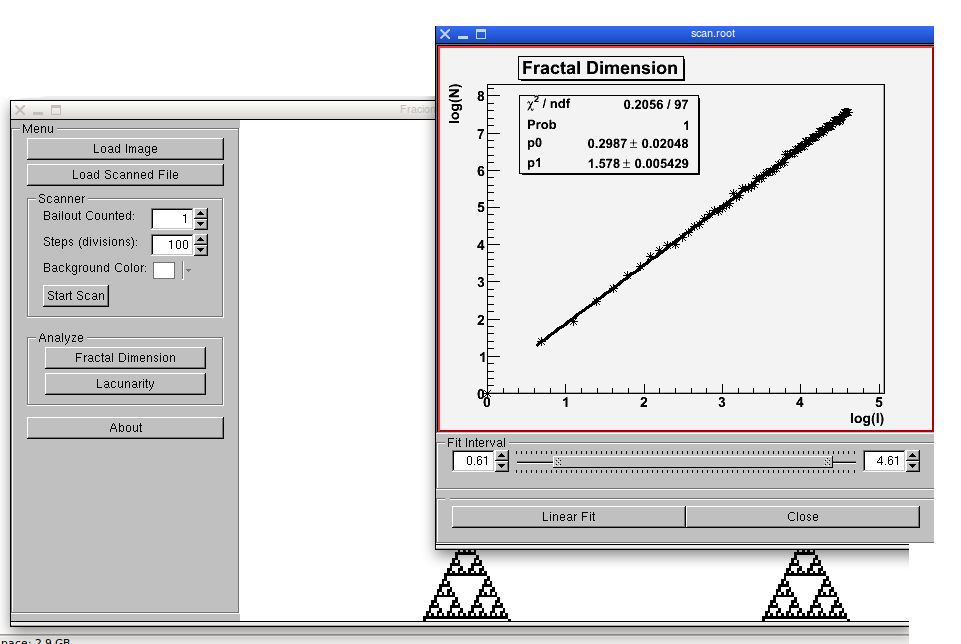961x644 pixels.
Task: Open the About dialog
Action: pos(125,428)
